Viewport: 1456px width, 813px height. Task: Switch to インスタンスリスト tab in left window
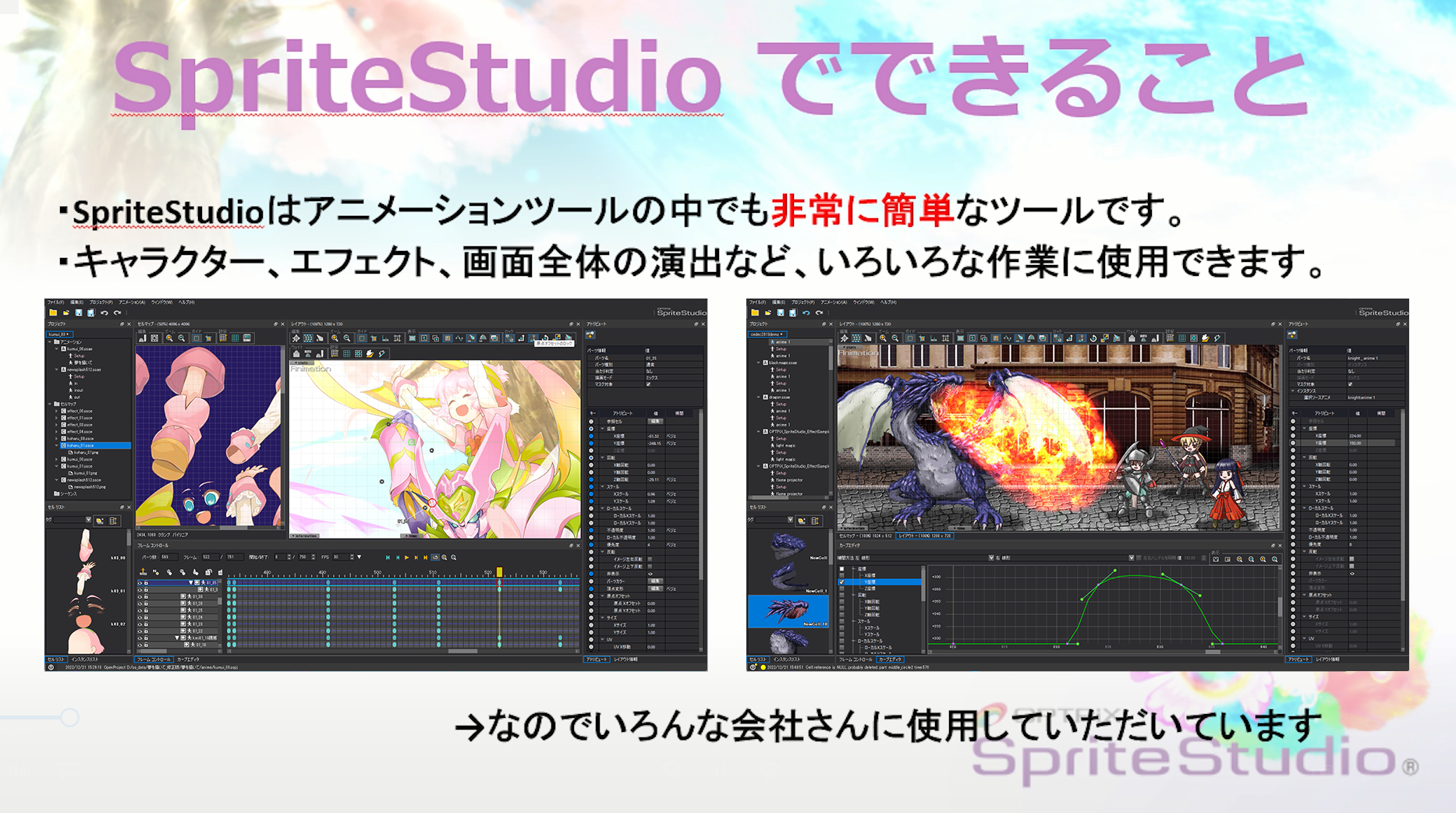pos(85,659)
